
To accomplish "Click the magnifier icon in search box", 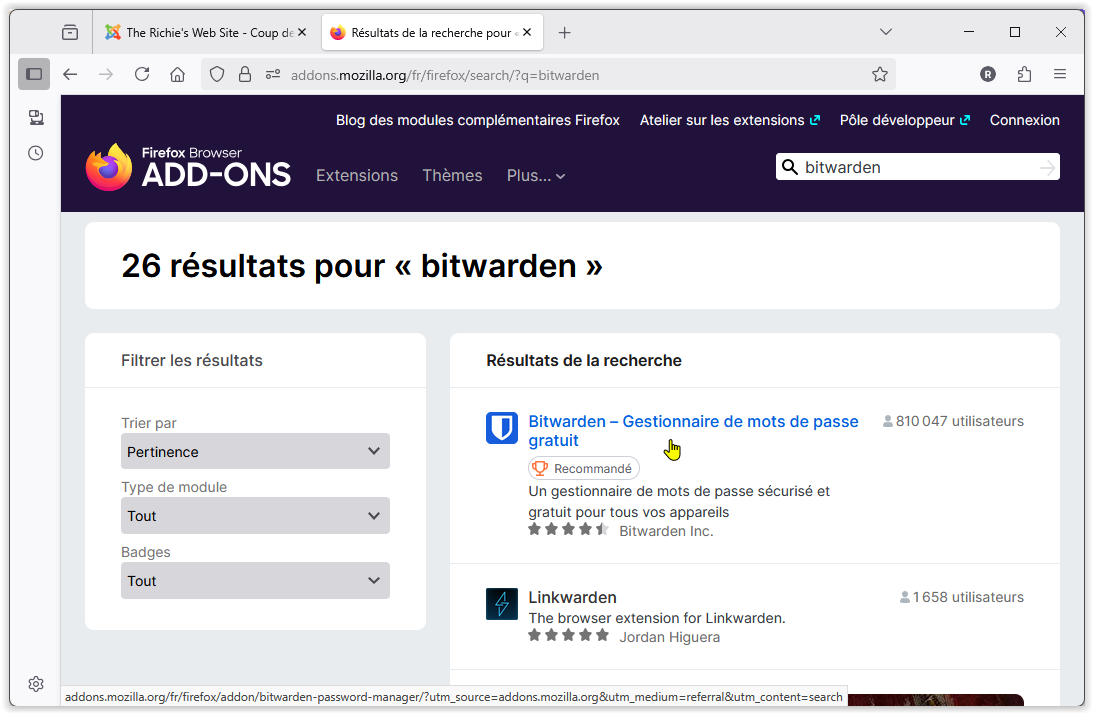I will [x=790, y=167].
